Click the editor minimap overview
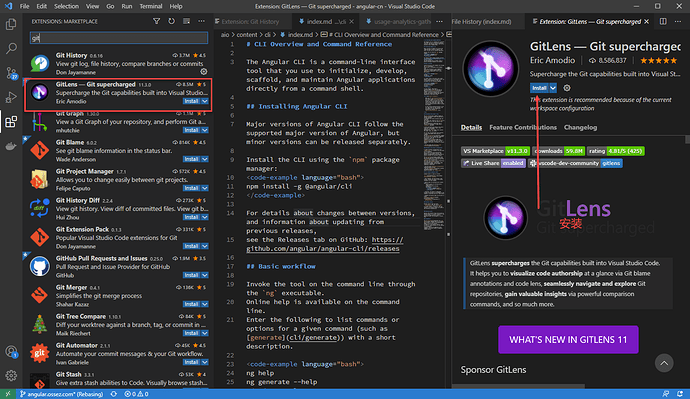The image size is (690, 399). (434, 136)
